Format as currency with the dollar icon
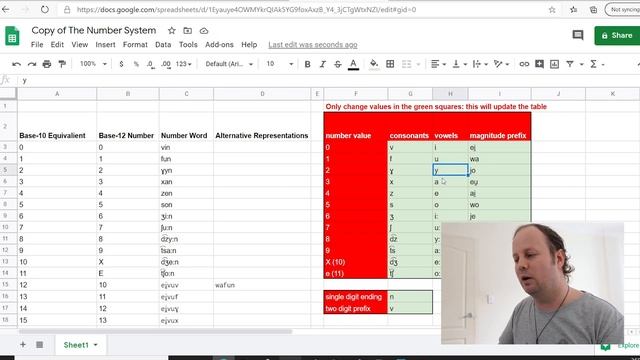The image size is (640, 360). click(x=121, y=64)
